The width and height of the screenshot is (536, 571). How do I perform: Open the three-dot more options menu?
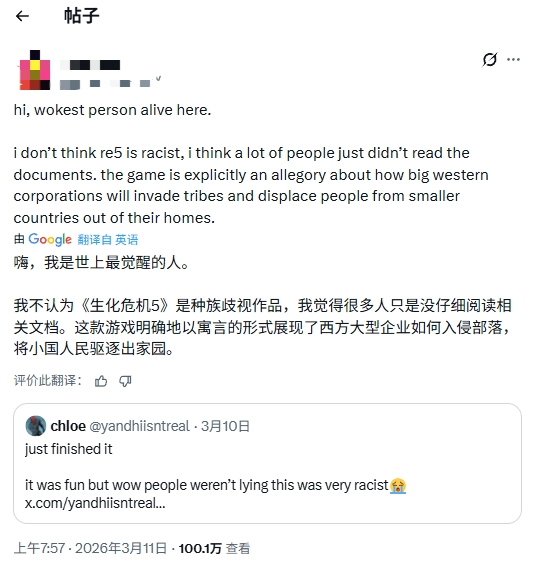click(x=513, y=59)
